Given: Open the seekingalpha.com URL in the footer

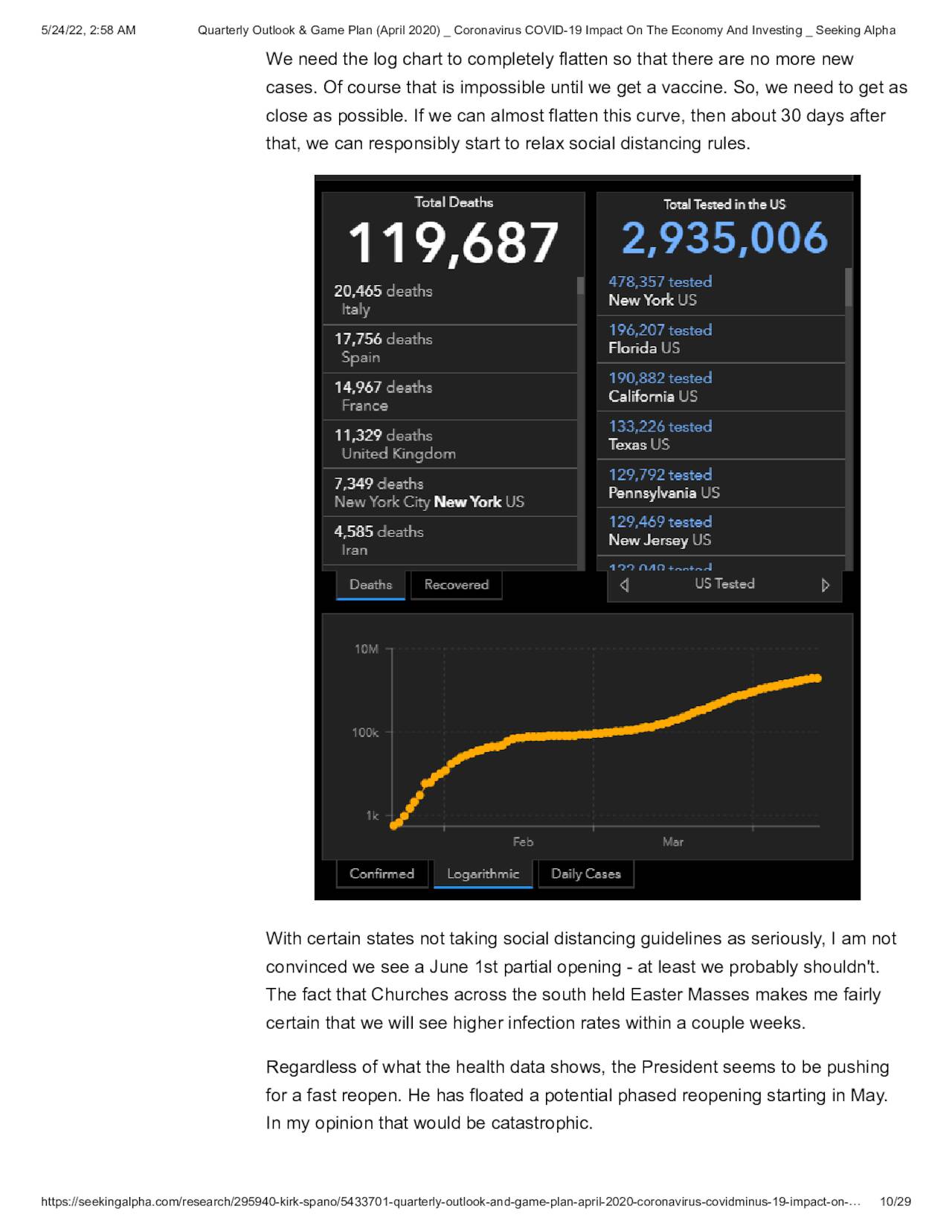Looking at the screenshot, I should [x=451, y=1201].
